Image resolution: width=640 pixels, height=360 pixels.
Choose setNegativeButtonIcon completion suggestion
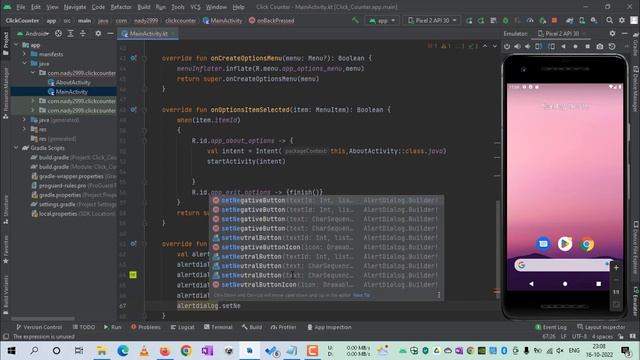point(326,247)
